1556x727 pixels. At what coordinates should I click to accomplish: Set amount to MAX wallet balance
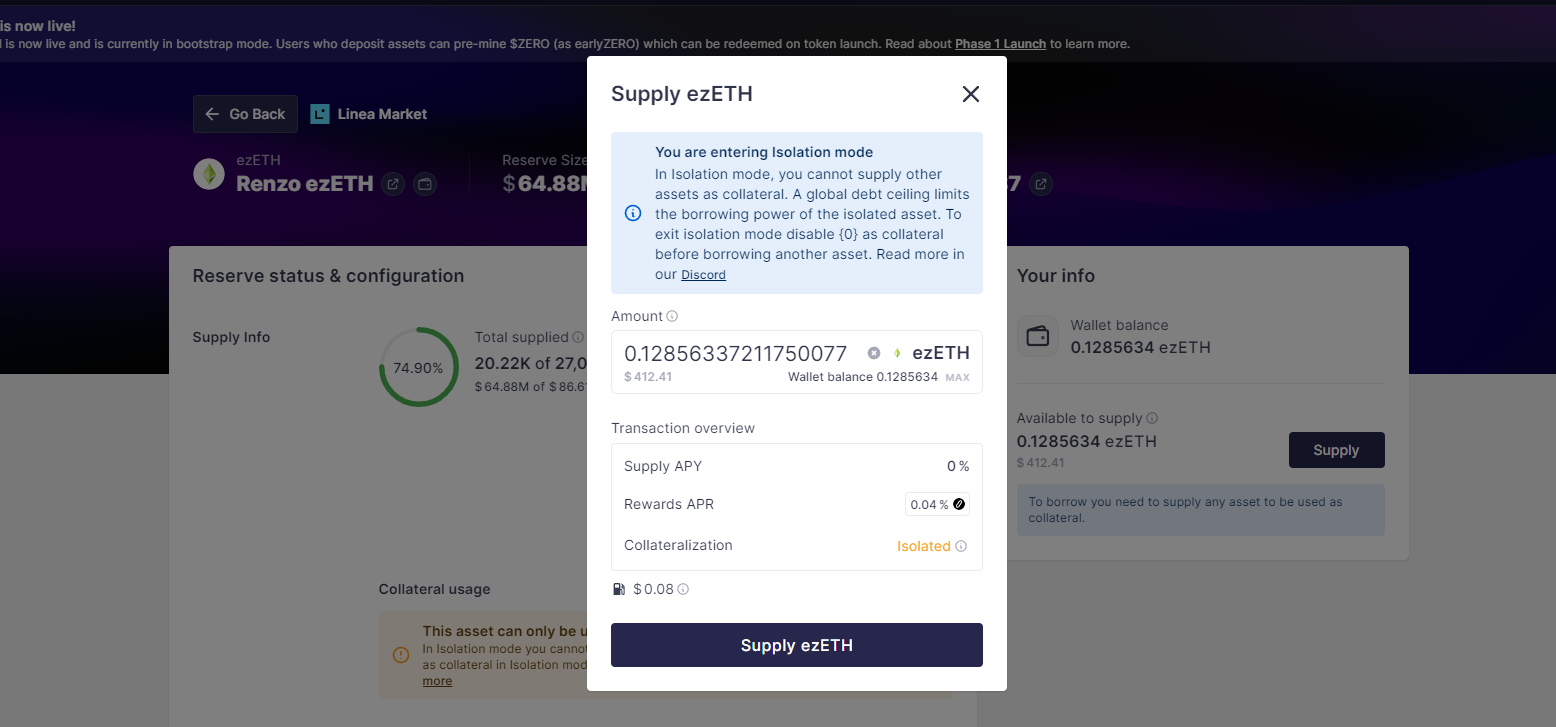coord(957,378)
